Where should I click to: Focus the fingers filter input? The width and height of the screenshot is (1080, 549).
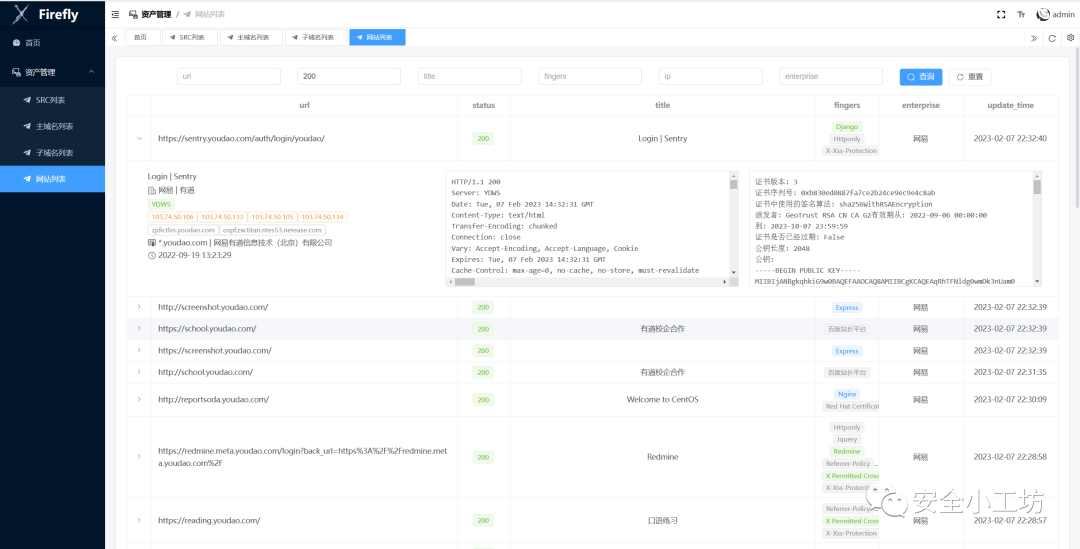(x=590, y=76)
